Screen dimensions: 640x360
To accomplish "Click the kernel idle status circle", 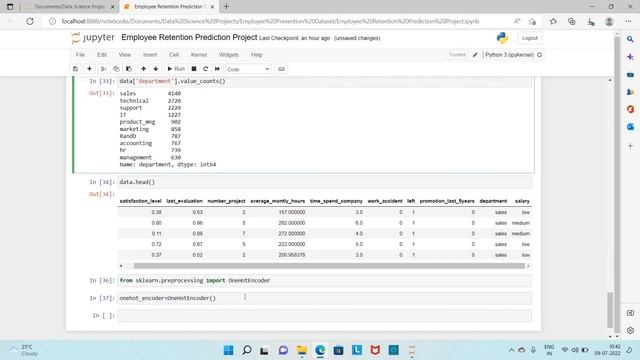I will pos(540,55).
